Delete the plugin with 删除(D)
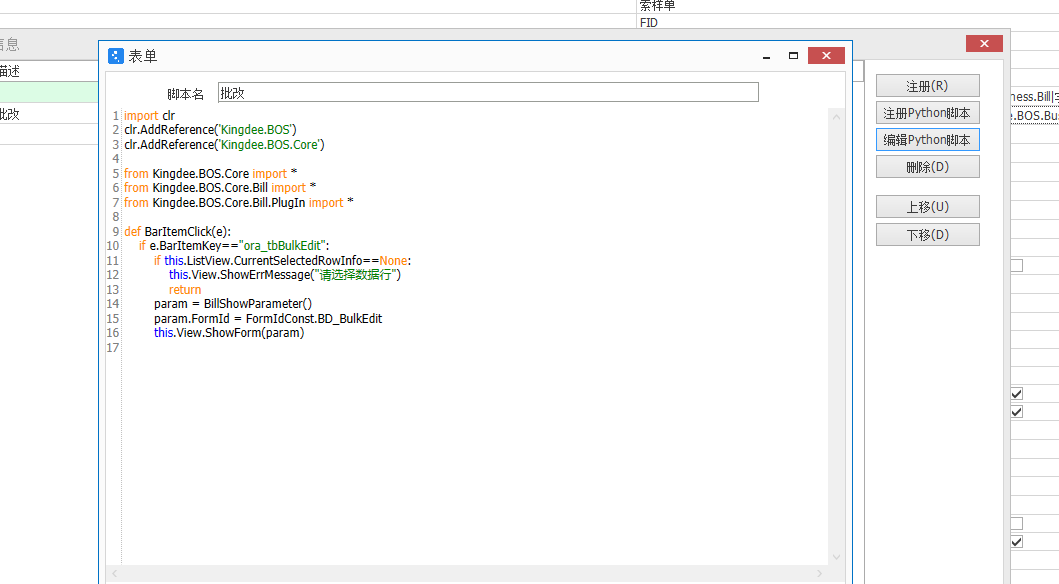The height and width of the screenshot is (584, 1059). (927, 167)
